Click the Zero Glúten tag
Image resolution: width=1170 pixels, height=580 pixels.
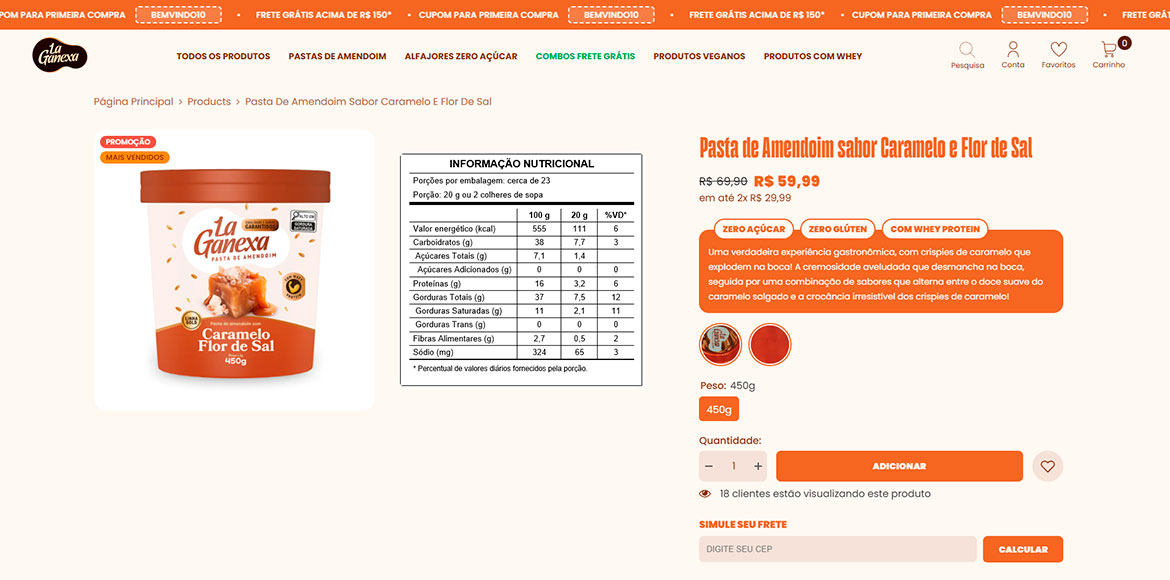pos(837,229)
